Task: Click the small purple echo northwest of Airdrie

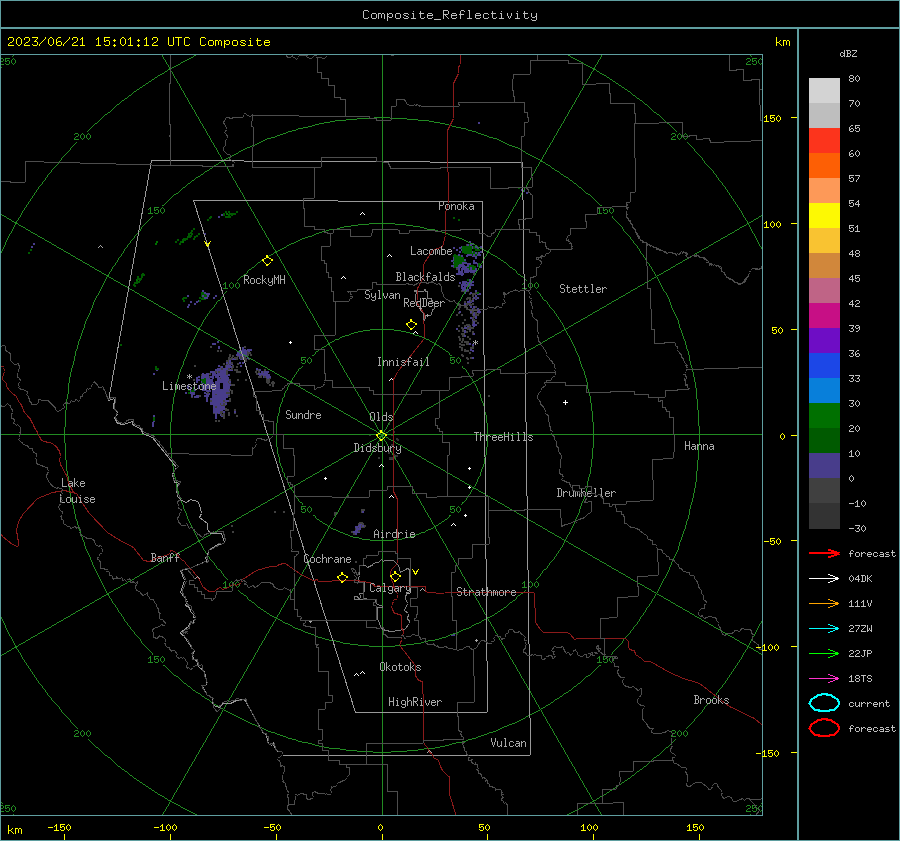Action: [359, 528]
